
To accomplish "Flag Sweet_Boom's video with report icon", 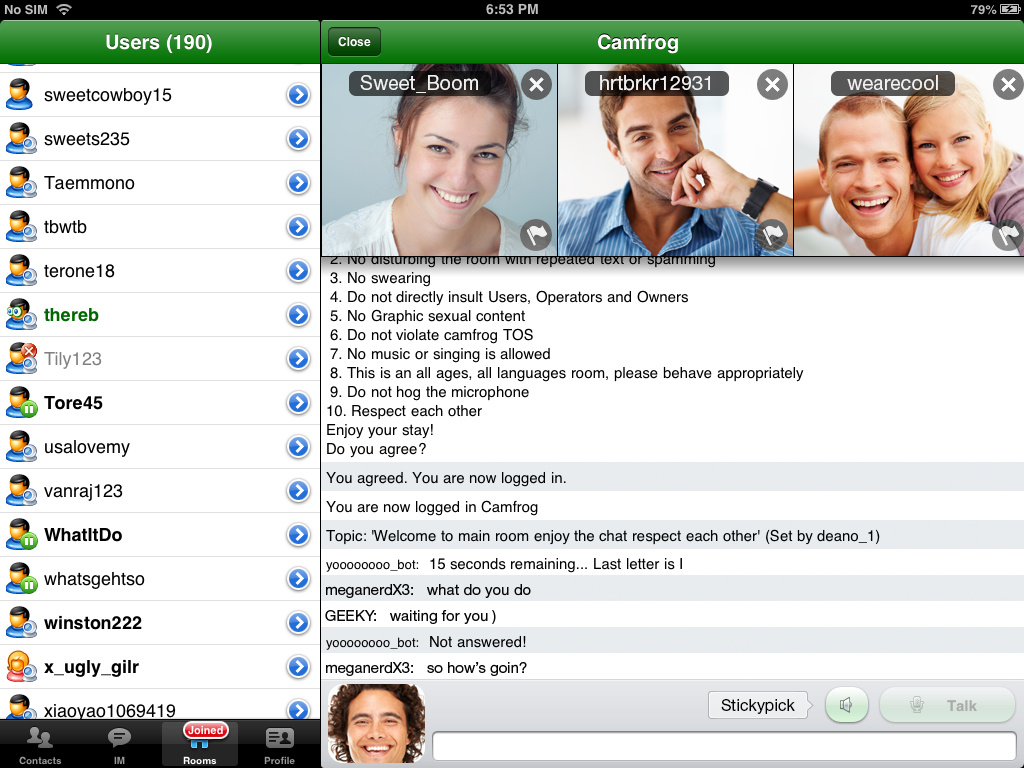I will [536, 234].
